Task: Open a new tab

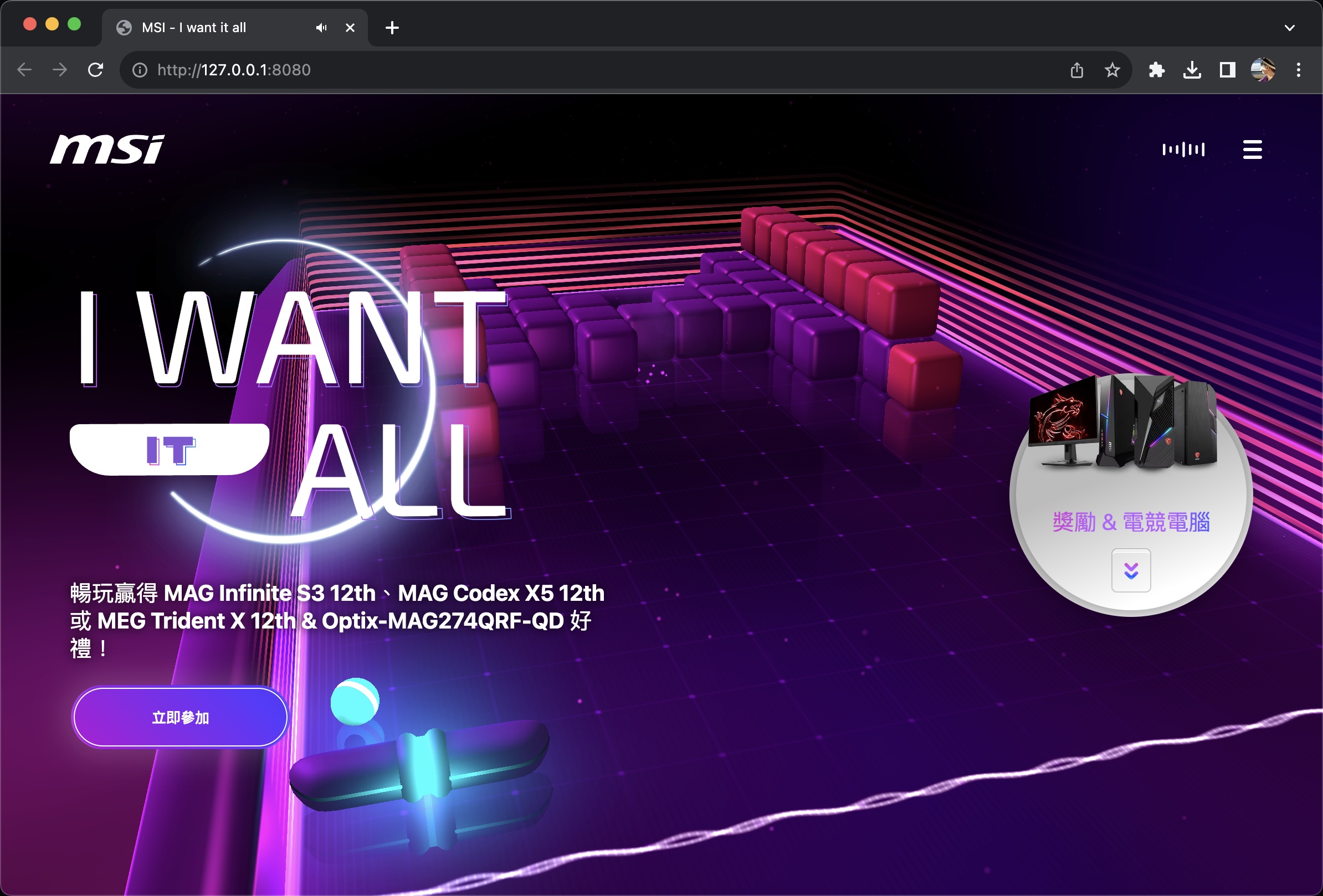Action: pos(392,27)
